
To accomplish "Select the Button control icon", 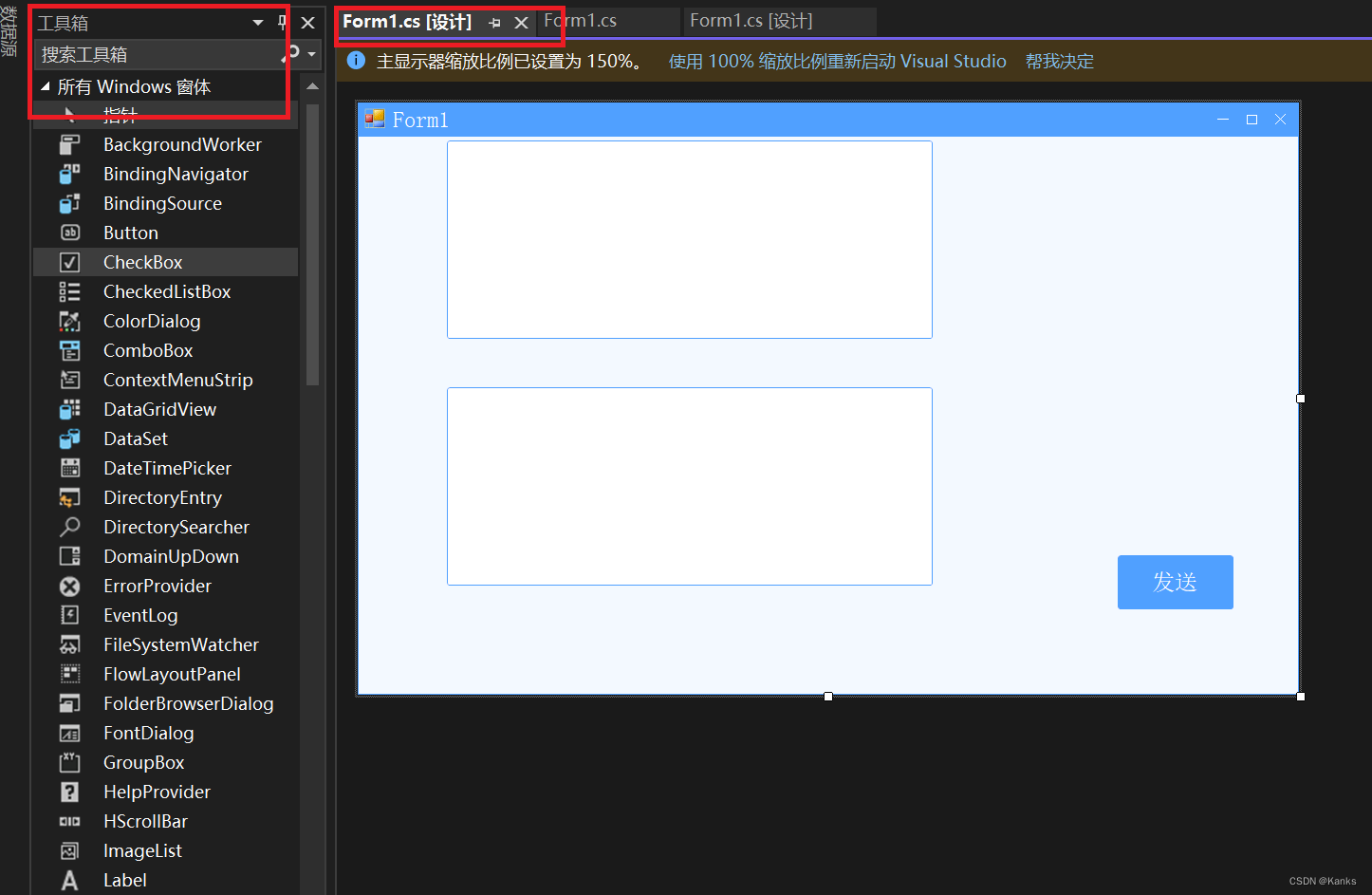I will coord(70,233).
